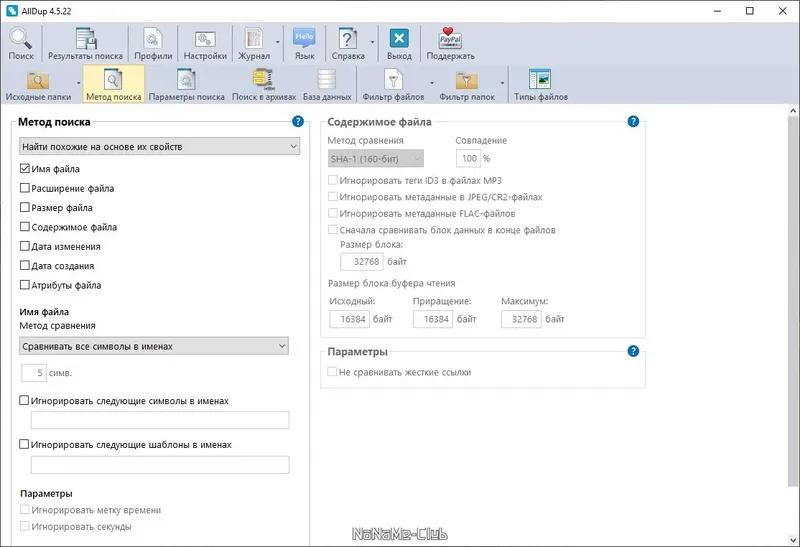800x547 pixels.
Task: Expand the Фильтр файлов dropdown arrow
Action: pos(432,83)
